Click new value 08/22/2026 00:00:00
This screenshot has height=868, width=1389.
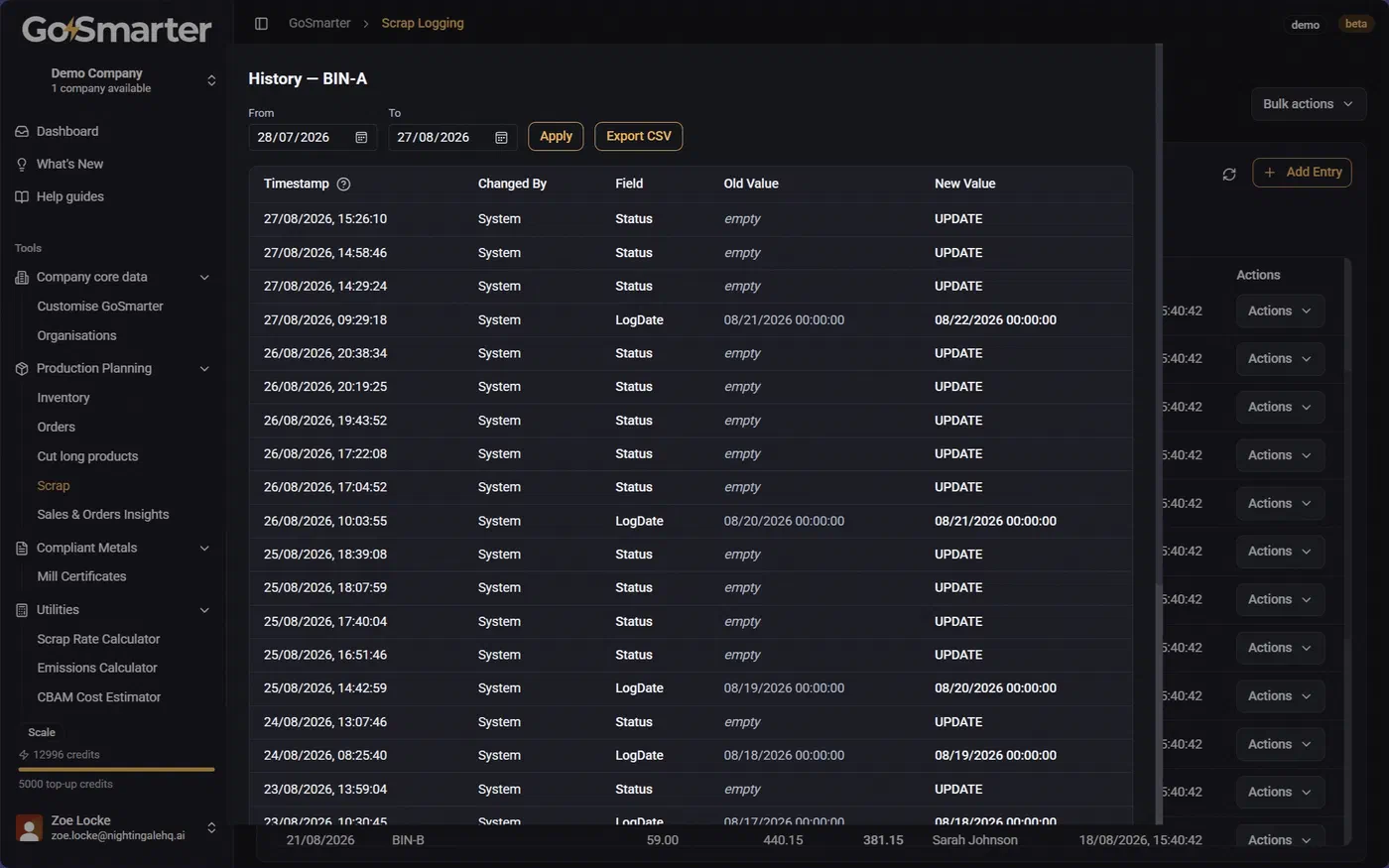(995, 320)
